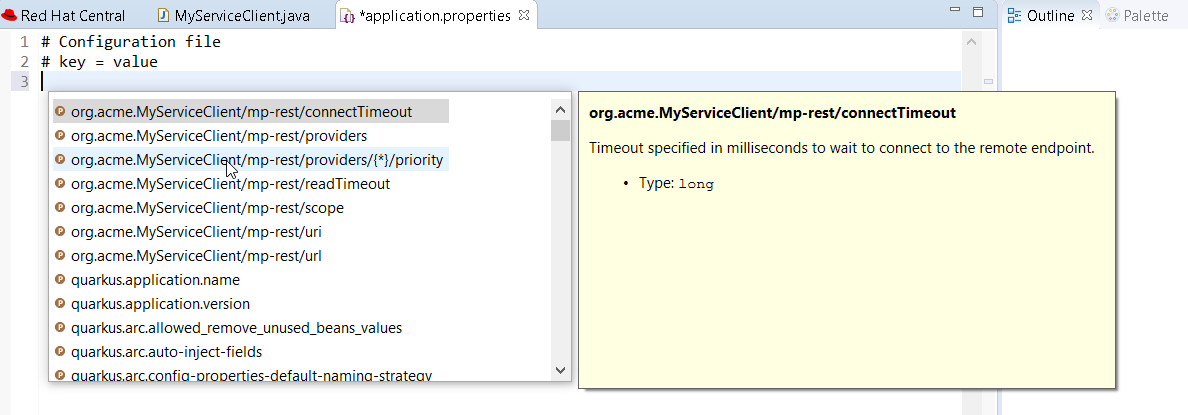The width and height of the screenshot is (1188, 415).
Task: Click the editor vertical scrollbar up arrow
Action: pyautogui.click(x=971, y=43)
